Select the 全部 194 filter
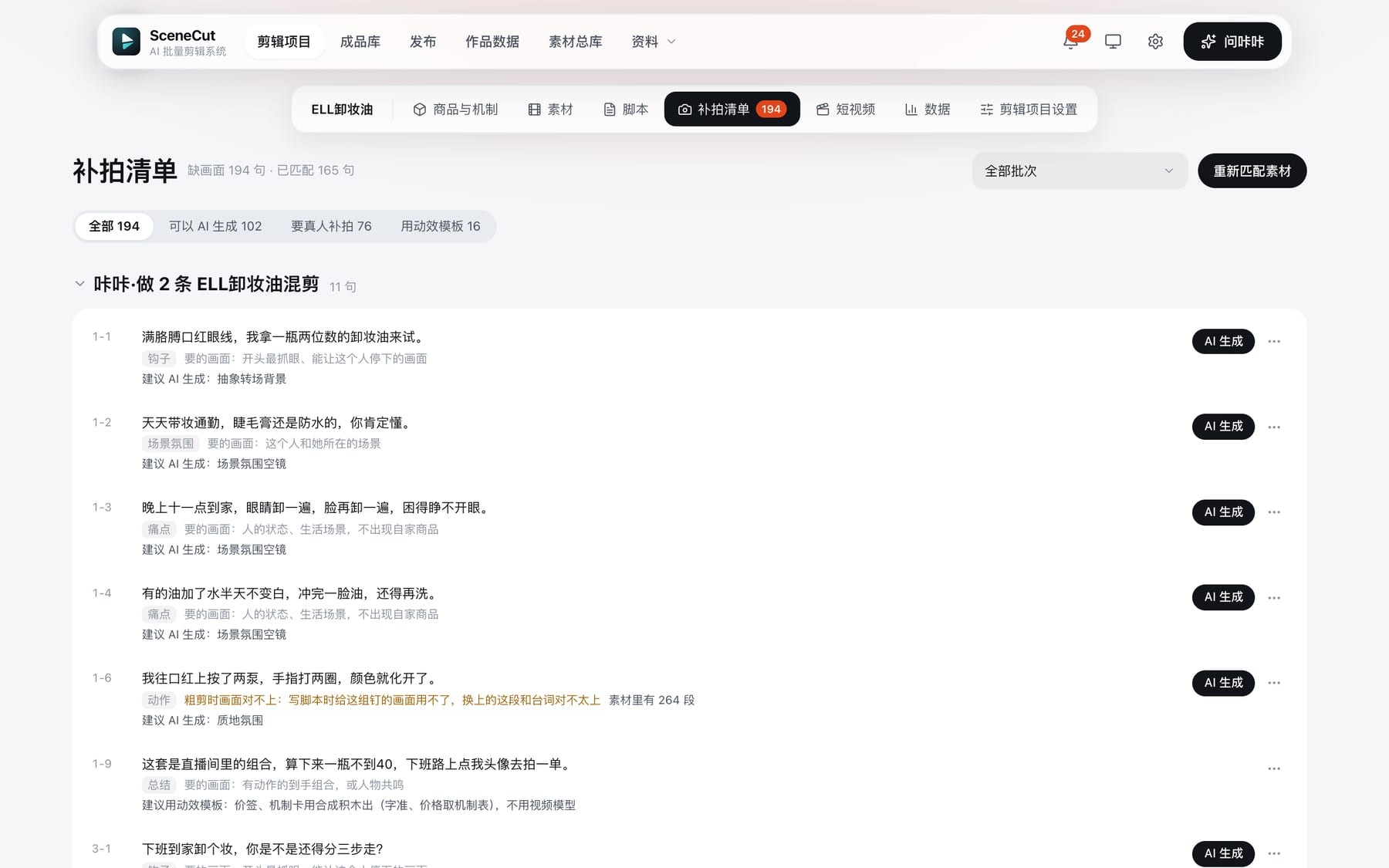1389x868 pixels. [114, 226]
